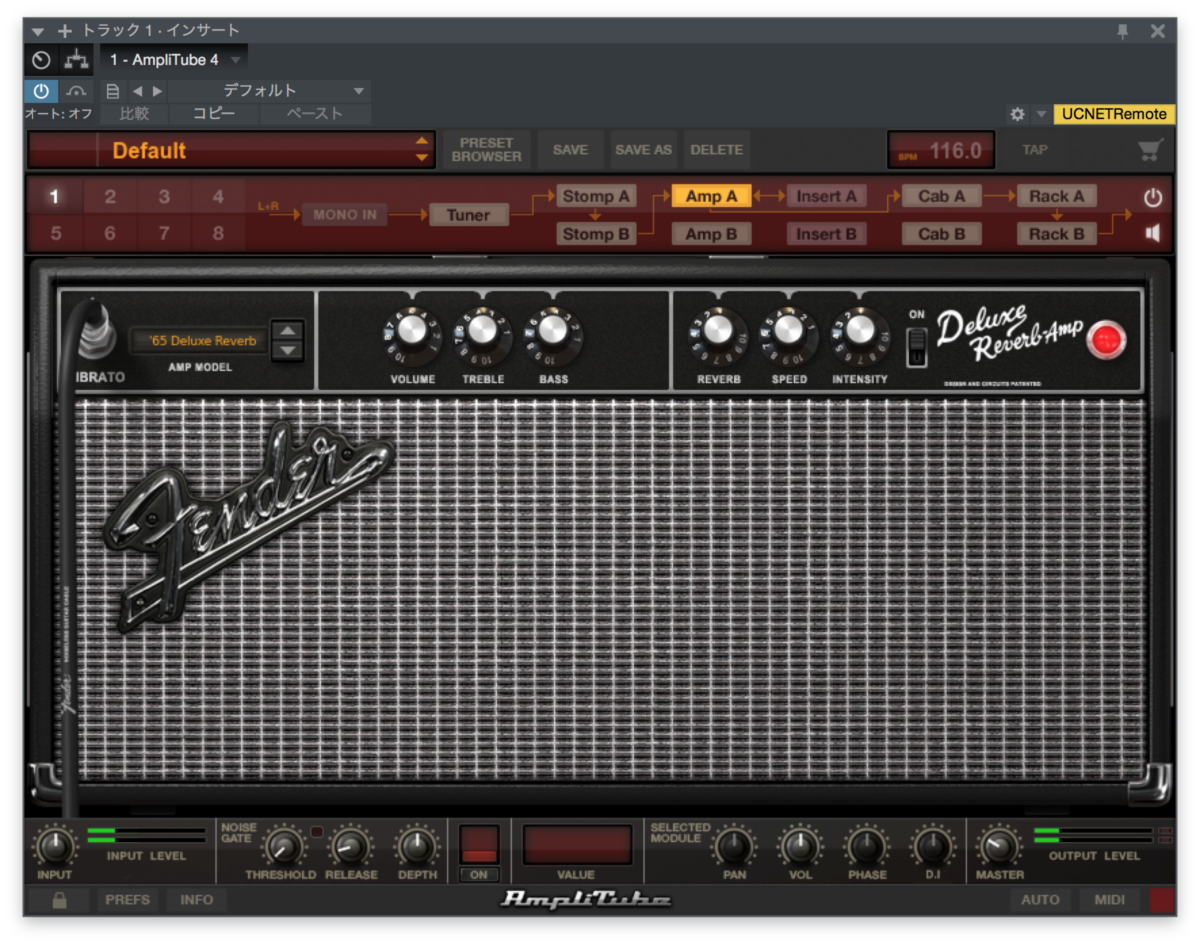
Task: Select signal chain preset 3
Action: (164, 196)
